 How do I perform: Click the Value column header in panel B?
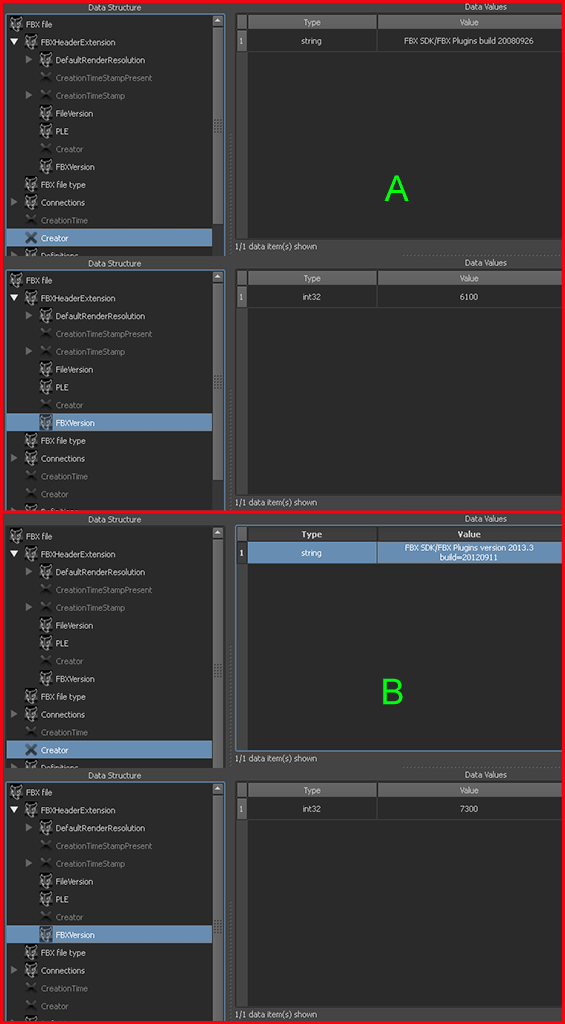coord(469,534)
